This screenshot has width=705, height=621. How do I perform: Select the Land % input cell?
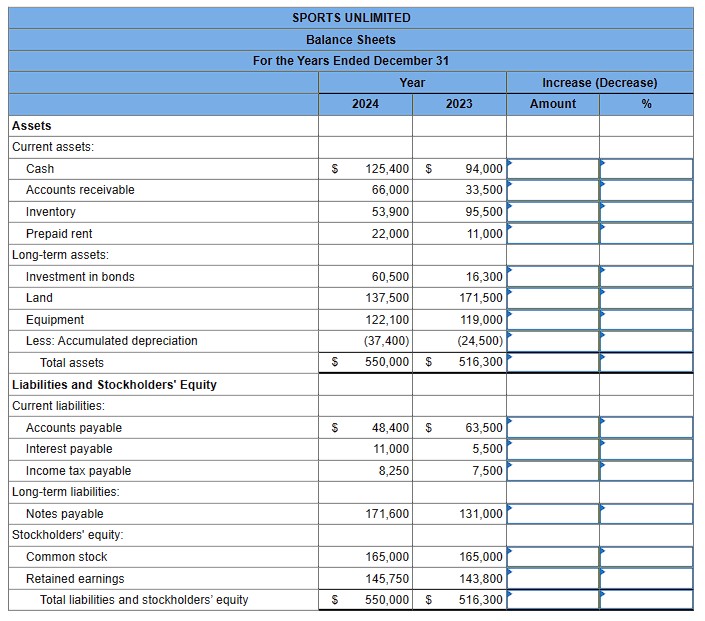[x=647, y=298]
